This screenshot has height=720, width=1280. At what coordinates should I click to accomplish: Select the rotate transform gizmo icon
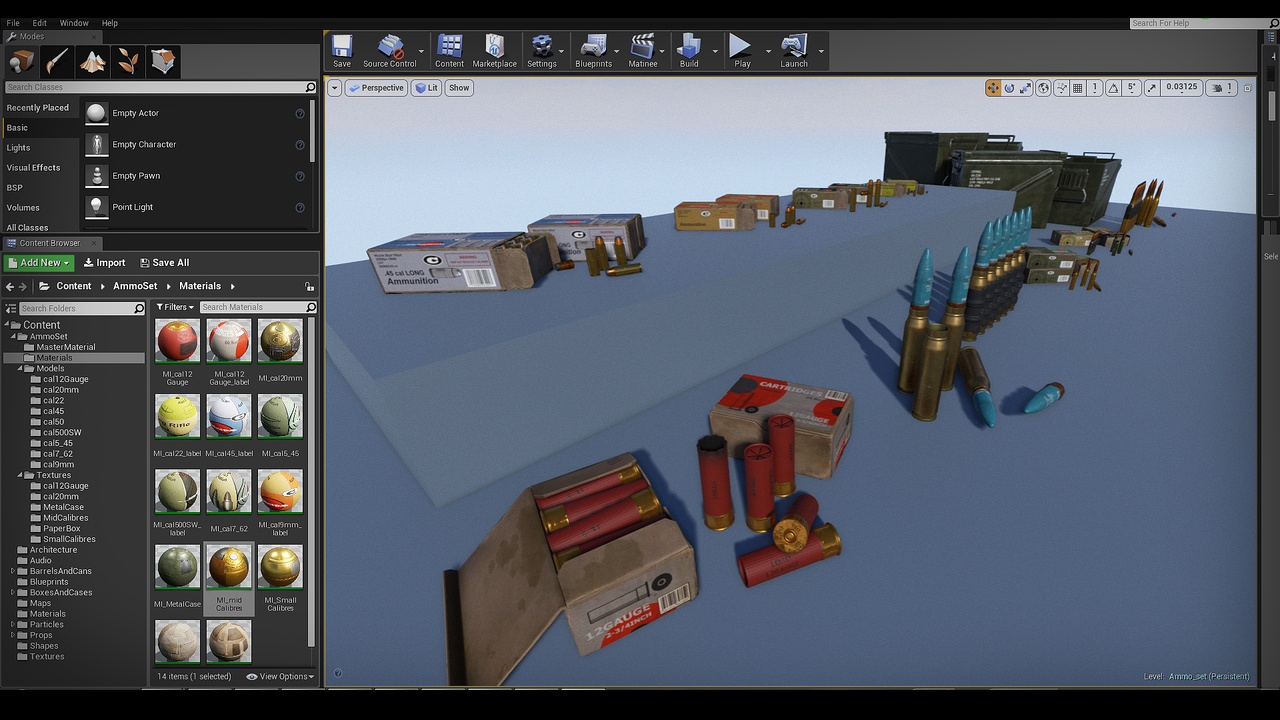coord(1010,88)
